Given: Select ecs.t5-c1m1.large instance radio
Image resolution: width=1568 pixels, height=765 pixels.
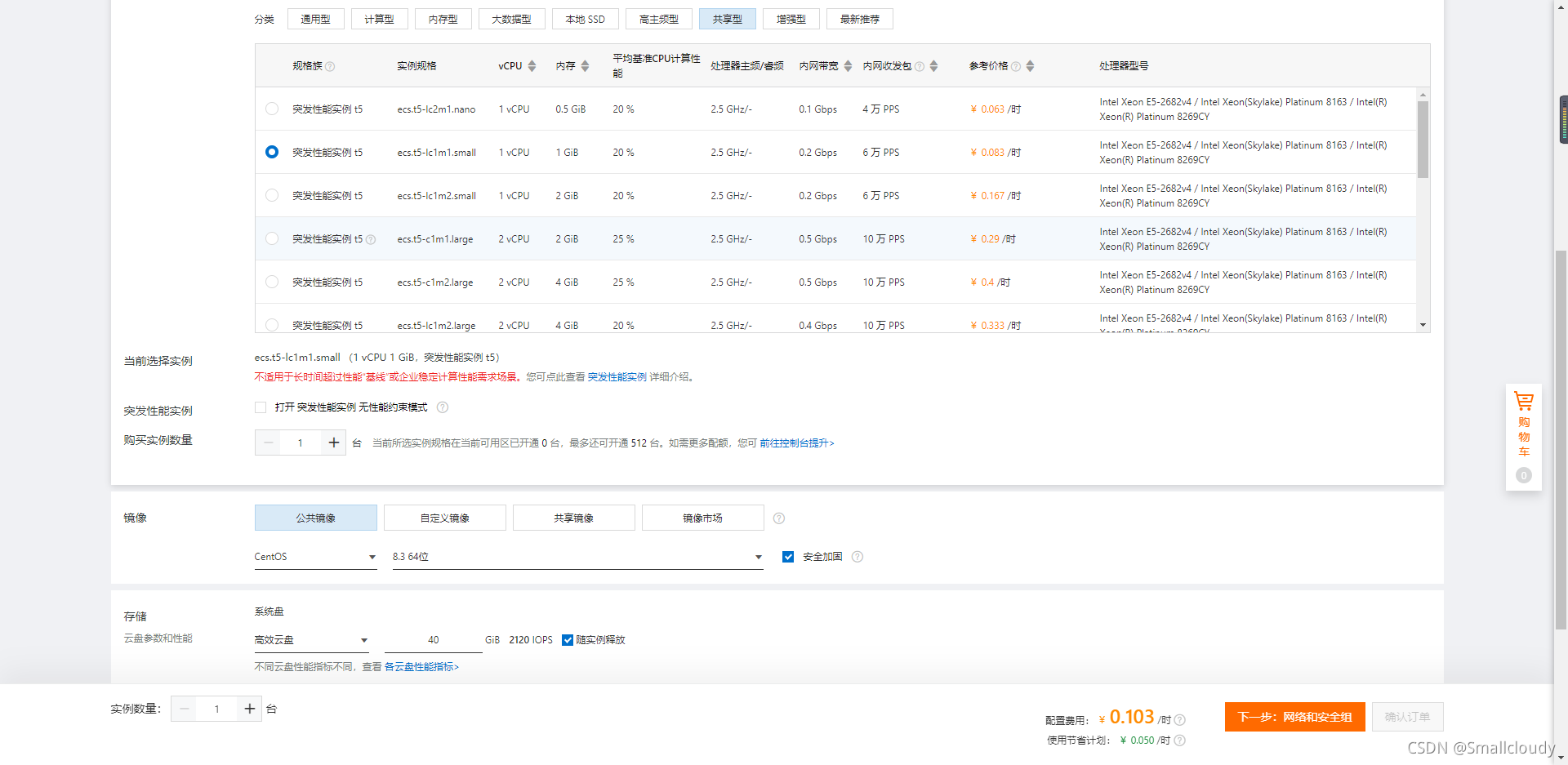Looking at the screenshot, I should coord(272,238).
